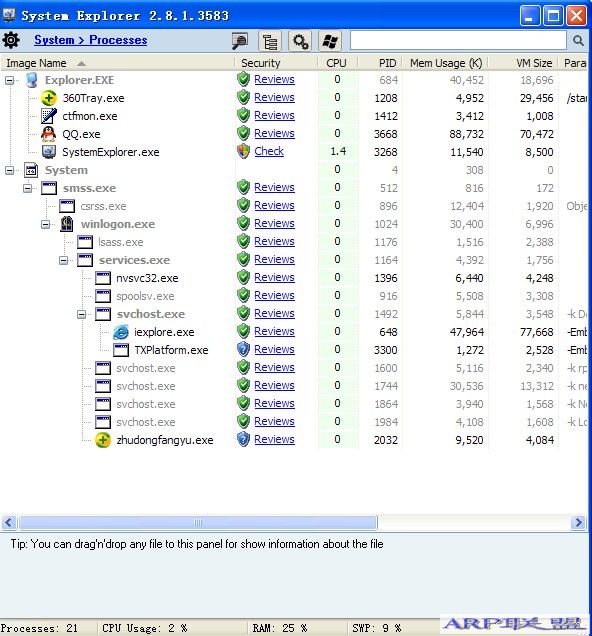Click the search magnifier icon beside the search box

point(579,40)
